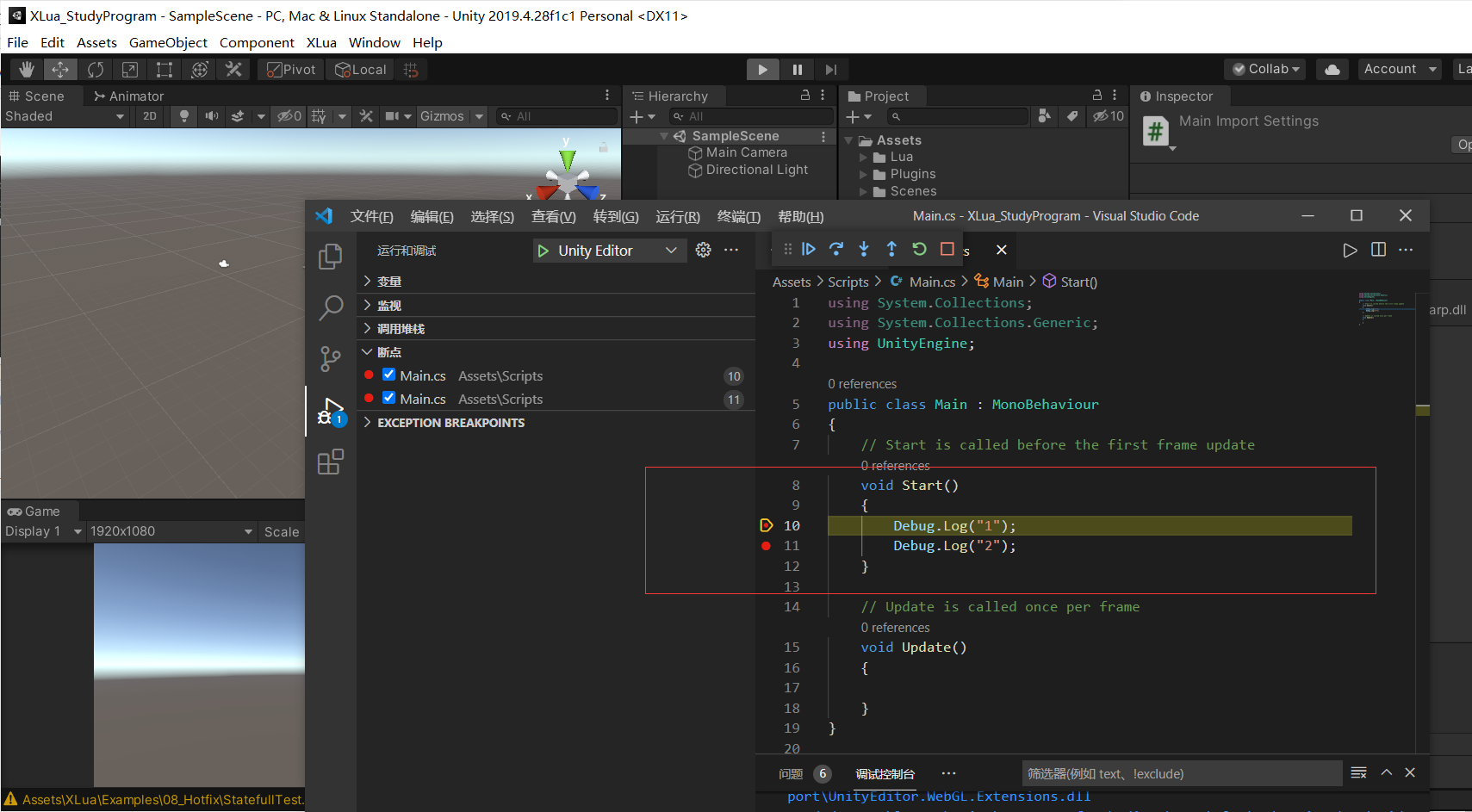Viewport: 1472px width, 812px height.
Task: Click the Restart debug session icon
Action: [919, 249]
